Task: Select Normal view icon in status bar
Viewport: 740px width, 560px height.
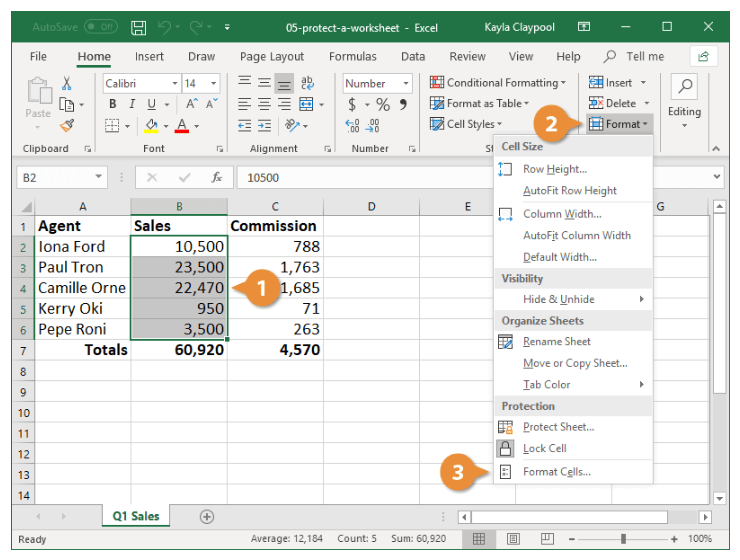Action: (x=479, y=538)
